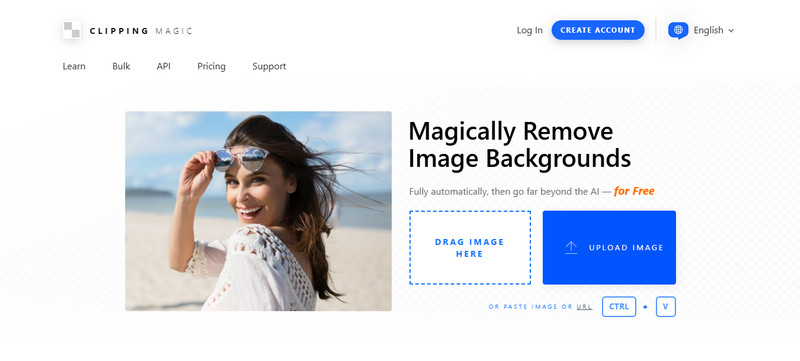The image size is (800, 361).
Task: View the Pricing page
Action: [211, 66]
